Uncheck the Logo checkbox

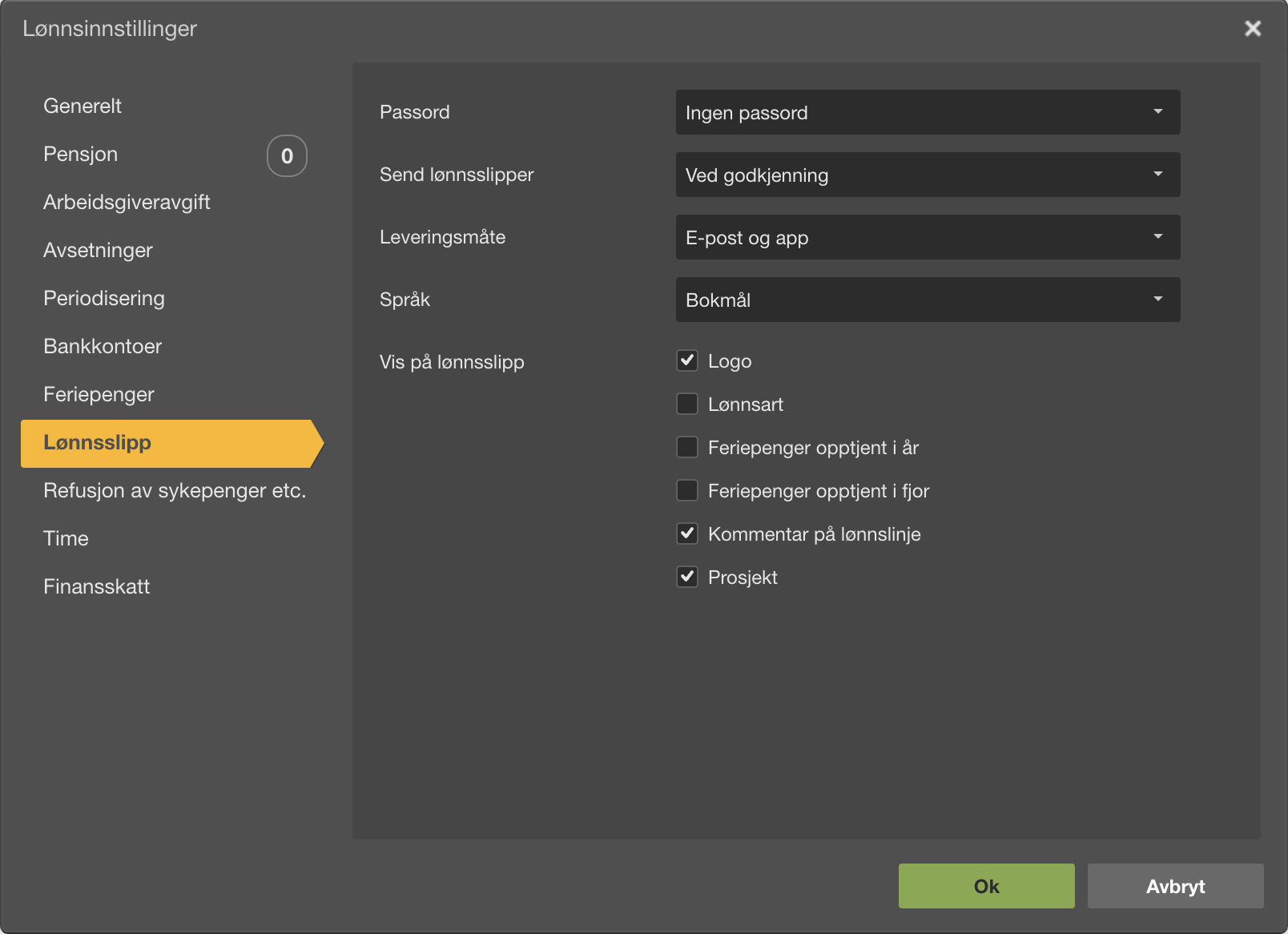pos(687,360)
